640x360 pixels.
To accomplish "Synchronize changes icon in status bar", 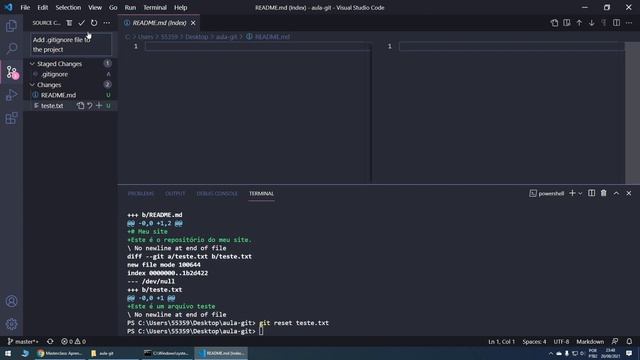I will click(50, 341).
